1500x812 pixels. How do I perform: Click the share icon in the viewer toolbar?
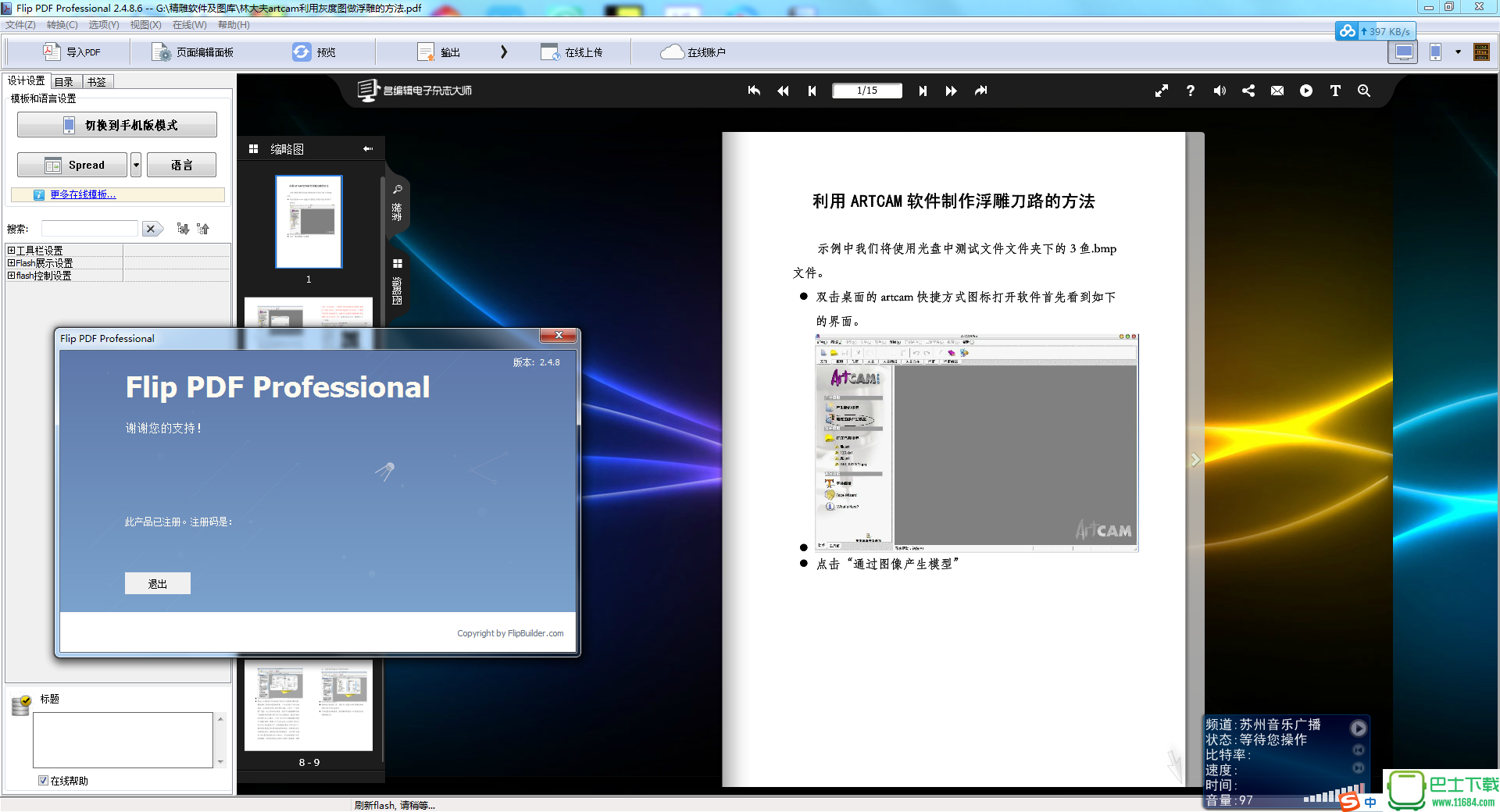[1248, 91]
